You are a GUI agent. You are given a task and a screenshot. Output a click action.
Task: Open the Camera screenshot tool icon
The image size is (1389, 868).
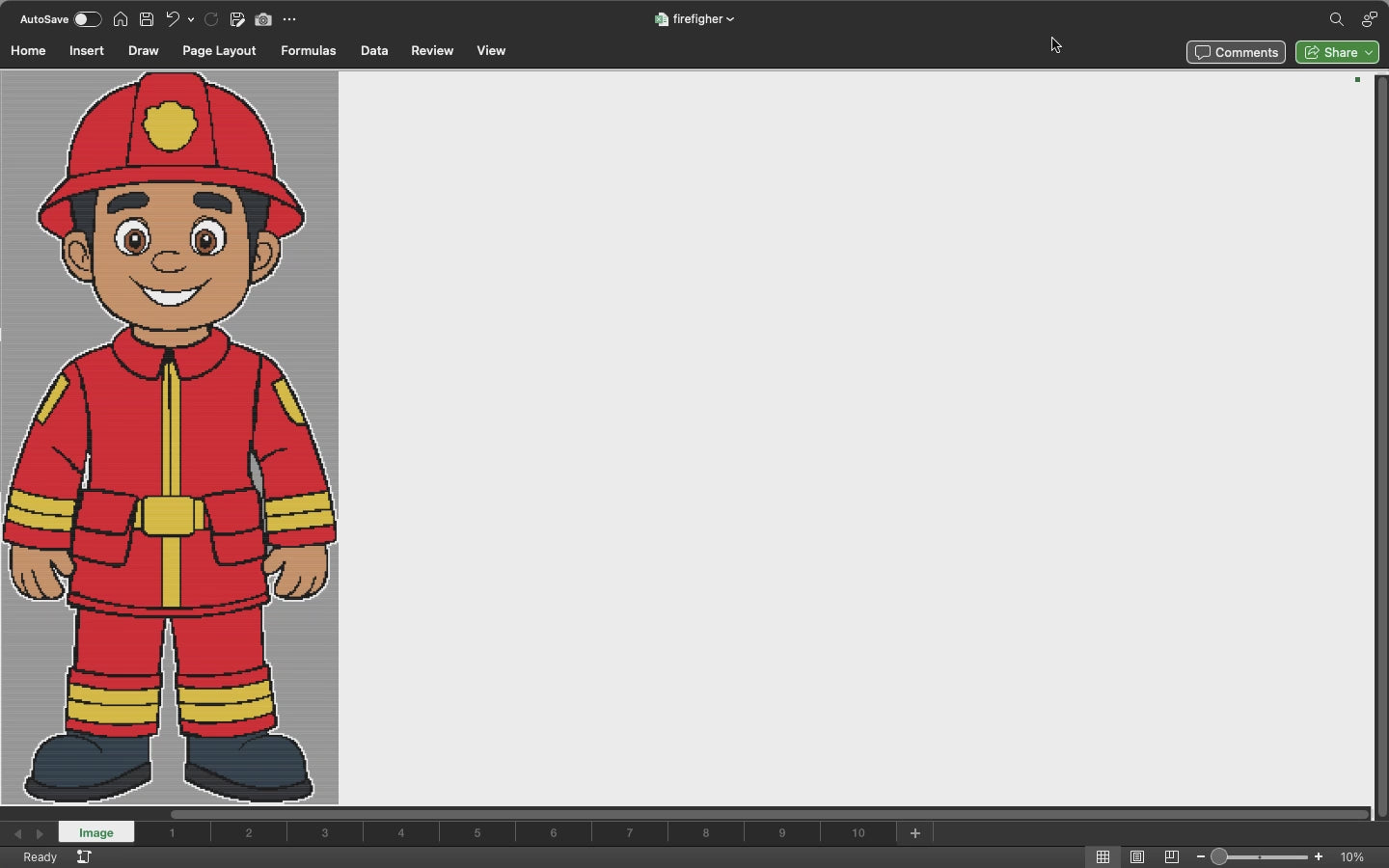pos(263,19)
